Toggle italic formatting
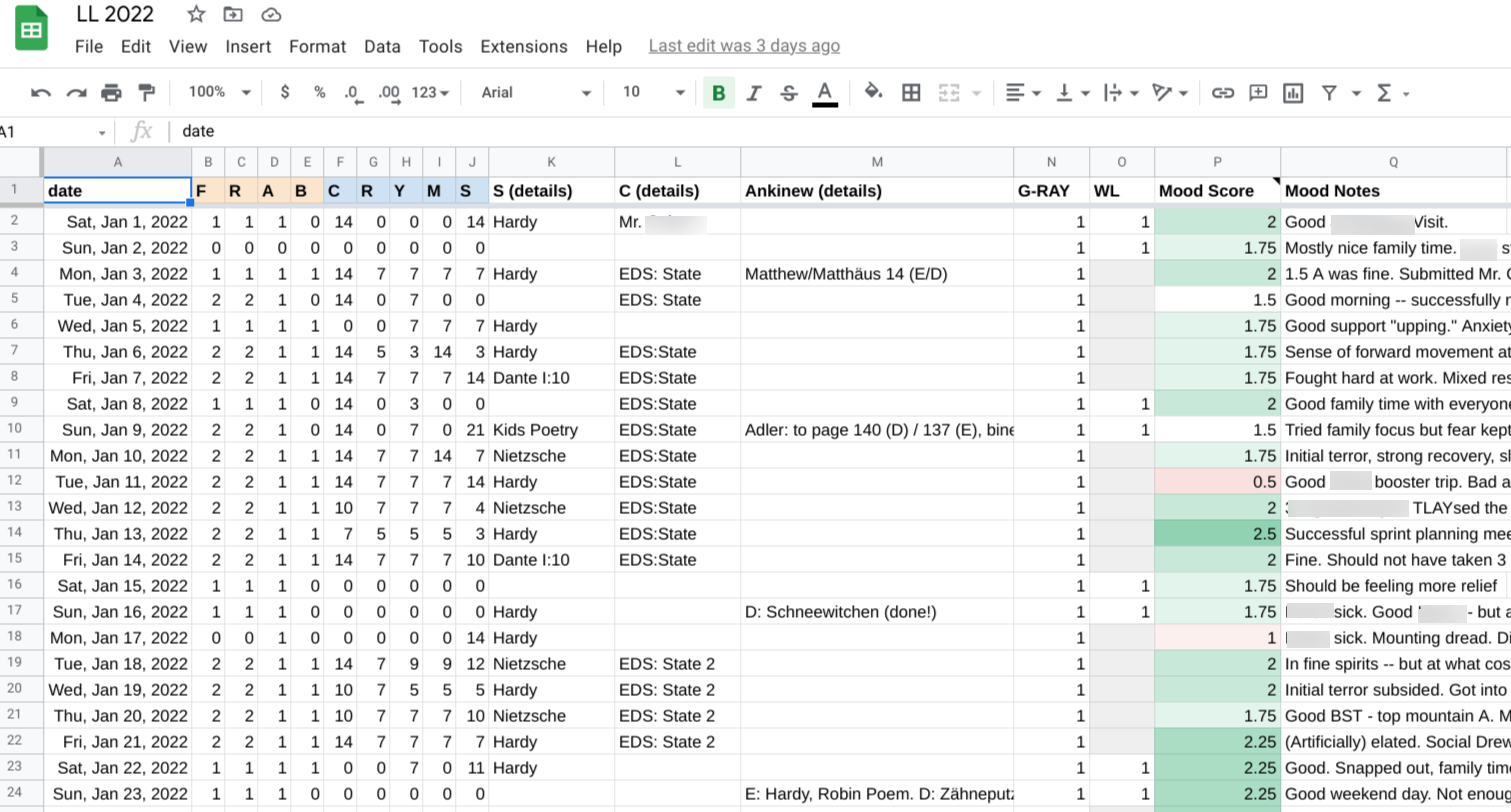Screen dimensions: 1511x812 coord(754,93)
